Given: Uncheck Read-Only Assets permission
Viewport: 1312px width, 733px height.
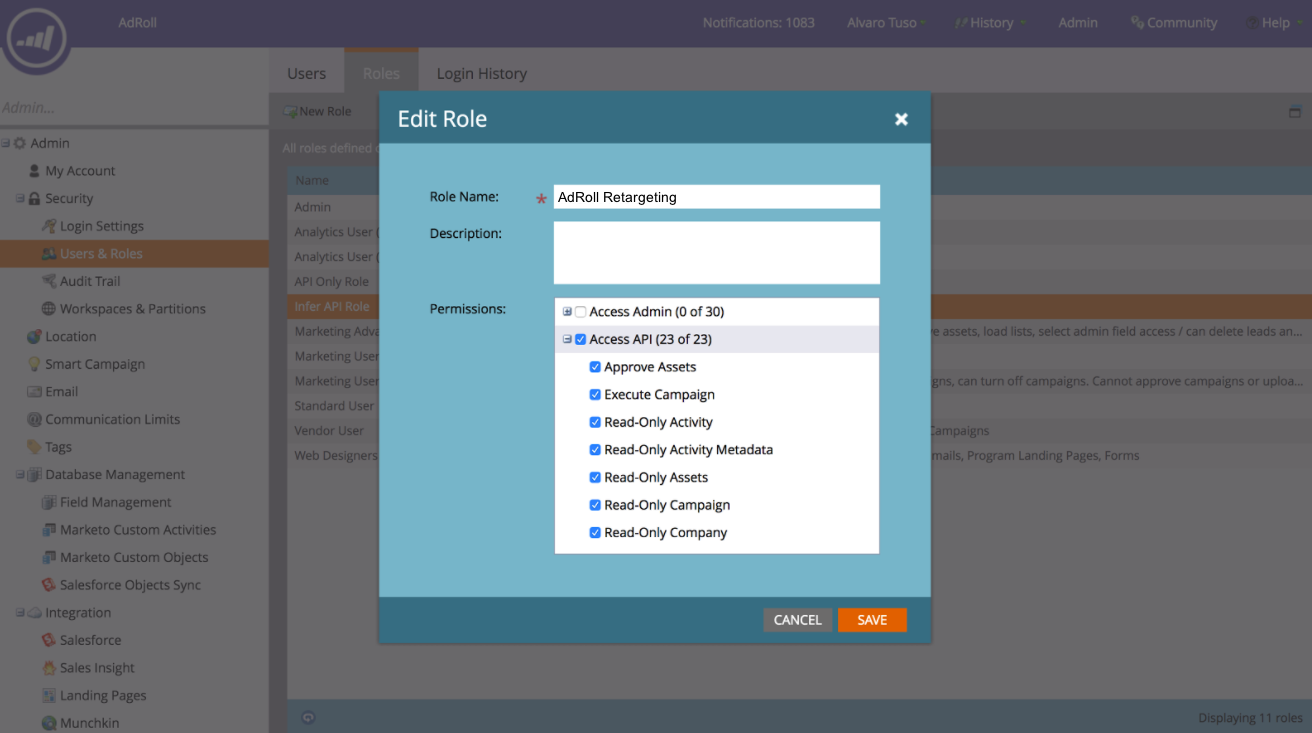Looking at the screenshot, I should (596, 477).
